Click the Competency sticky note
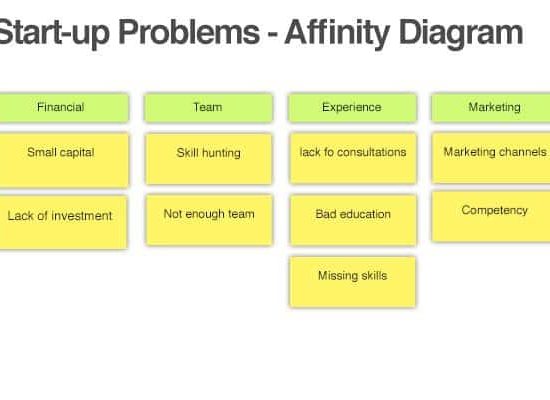 pos(491,216)
